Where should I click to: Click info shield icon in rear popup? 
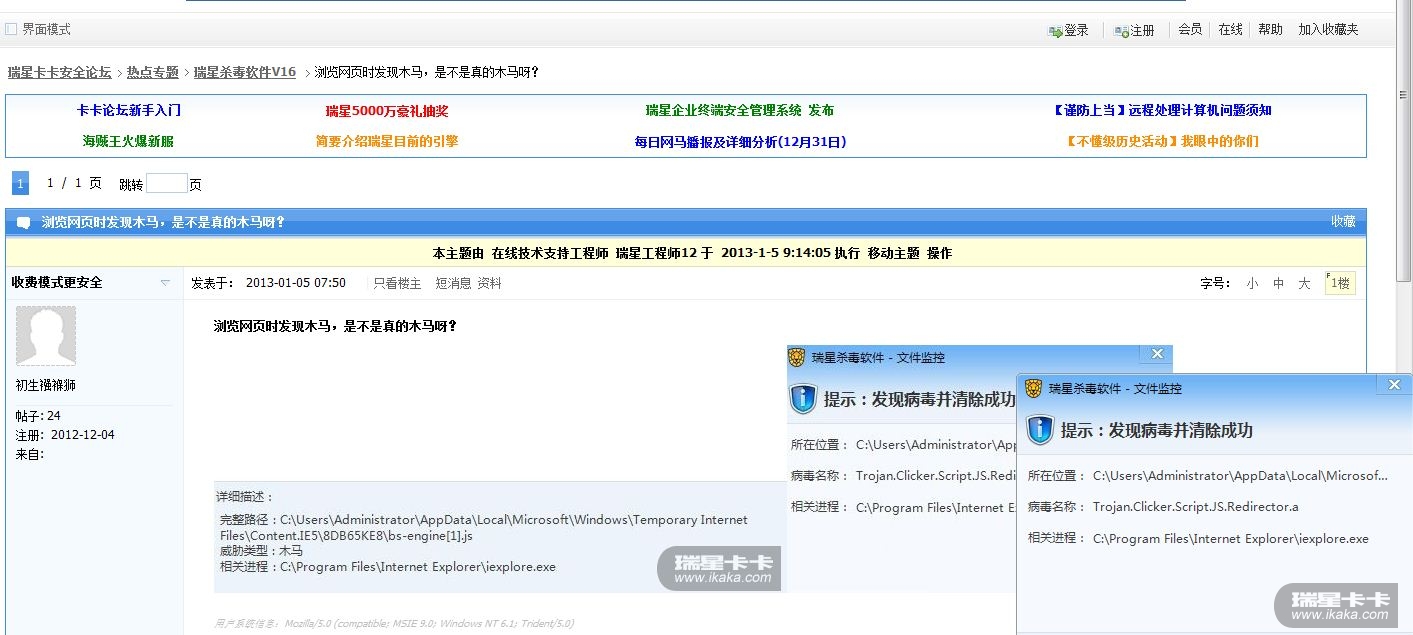tap(804, 399)
